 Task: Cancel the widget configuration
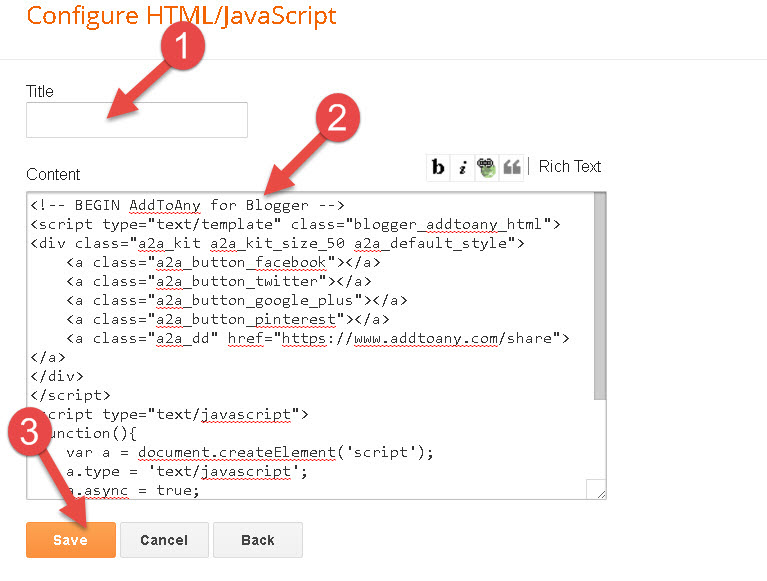164,540
